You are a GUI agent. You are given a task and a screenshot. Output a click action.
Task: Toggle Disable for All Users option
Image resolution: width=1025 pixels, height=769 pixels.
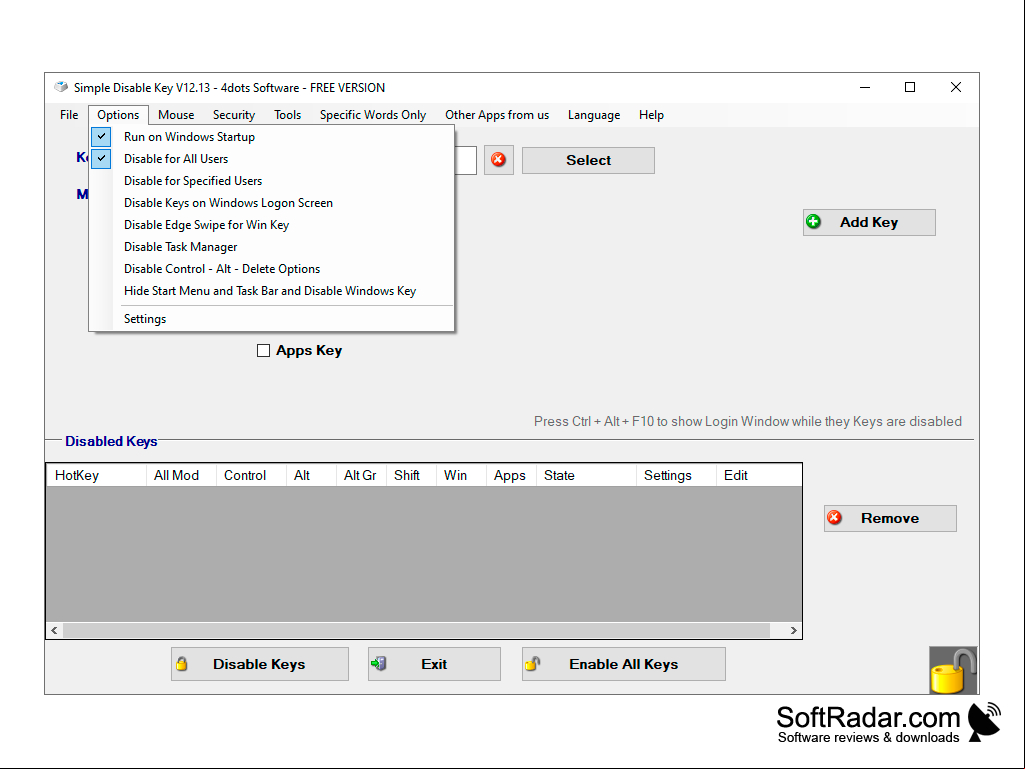(272, 159)
